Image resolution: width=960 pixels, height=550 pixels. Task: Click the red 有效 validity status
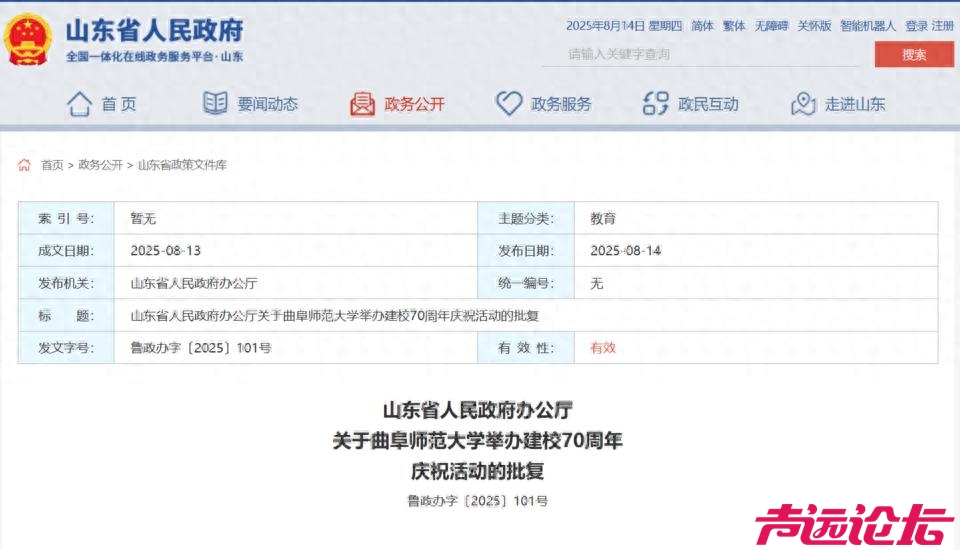[603, 348]
